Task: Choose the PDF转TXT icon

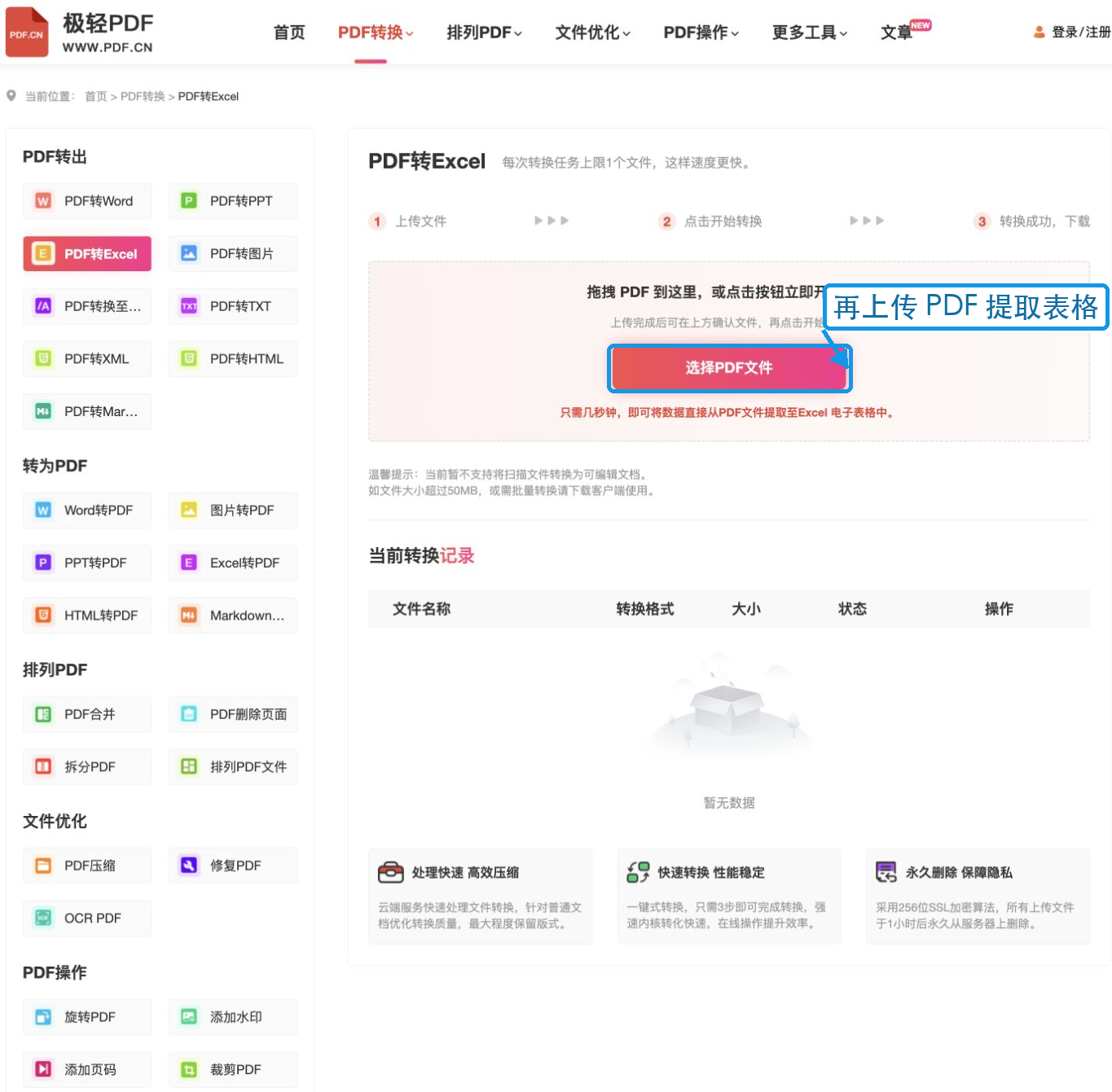Action: [189, 306]
